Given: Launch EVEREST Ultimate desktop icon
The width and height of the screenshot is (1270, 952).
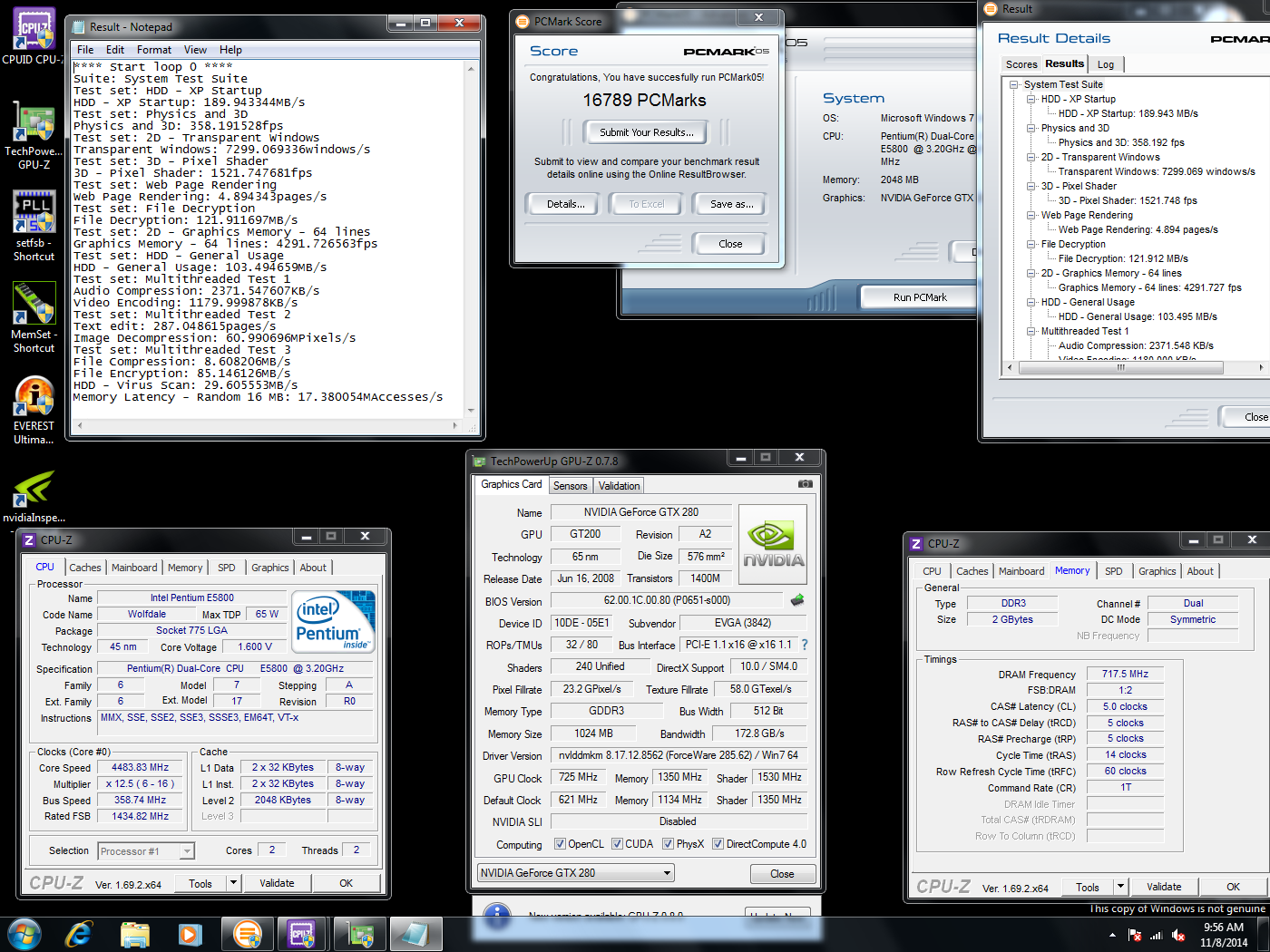Looking at the screenshot, I should click(x=34, y=410).
